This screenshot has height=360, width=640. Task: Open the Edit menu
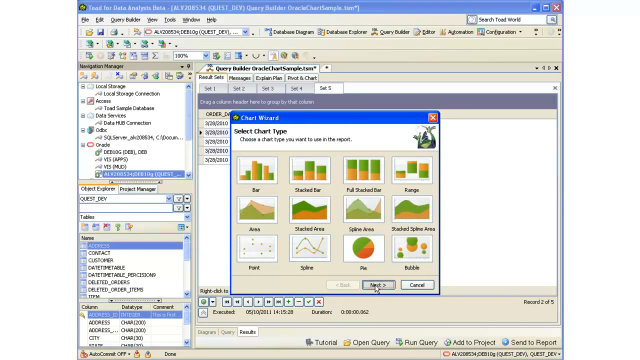click(x=100, y=20)
